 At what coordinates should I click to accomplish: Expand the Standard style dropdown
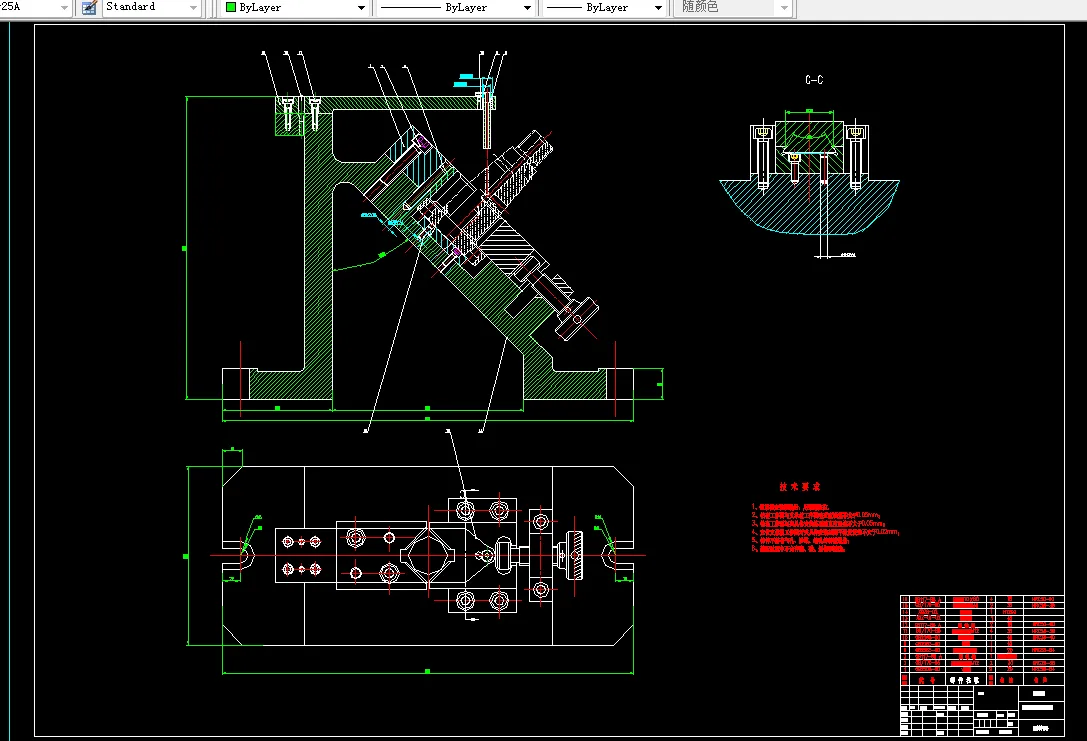pos(193,8)
